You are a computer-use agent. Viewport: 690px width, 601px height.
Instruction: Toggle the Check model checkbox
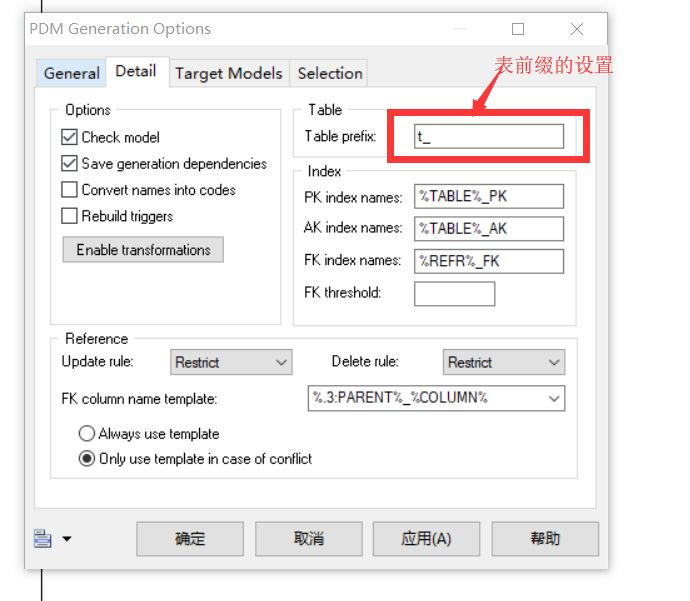coord(70,137)
